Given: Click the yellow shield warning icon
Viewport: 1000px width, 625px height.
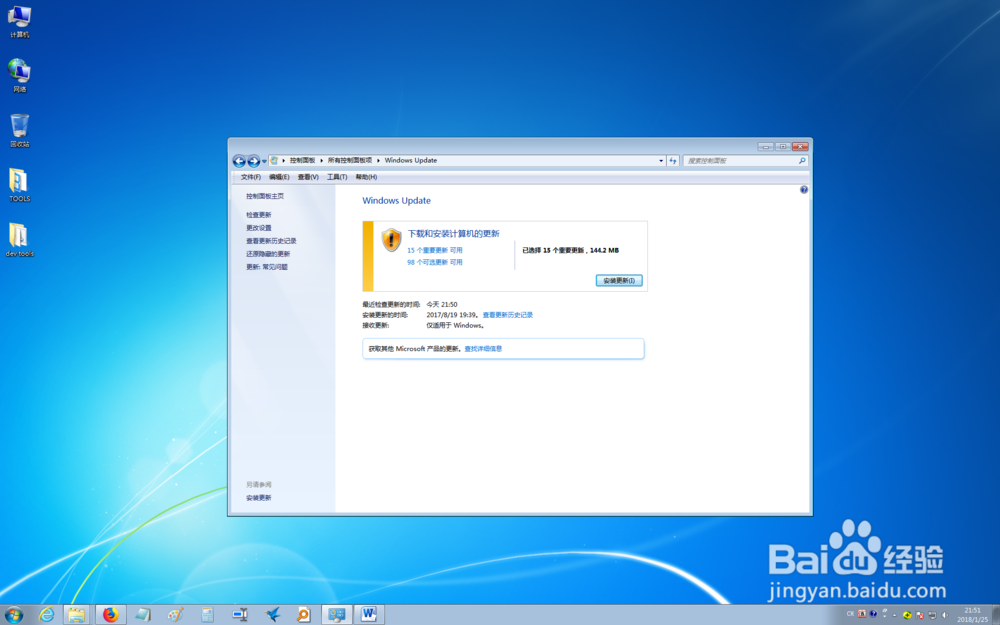Looking at the screenshot, I should click(x=391, y=240).
